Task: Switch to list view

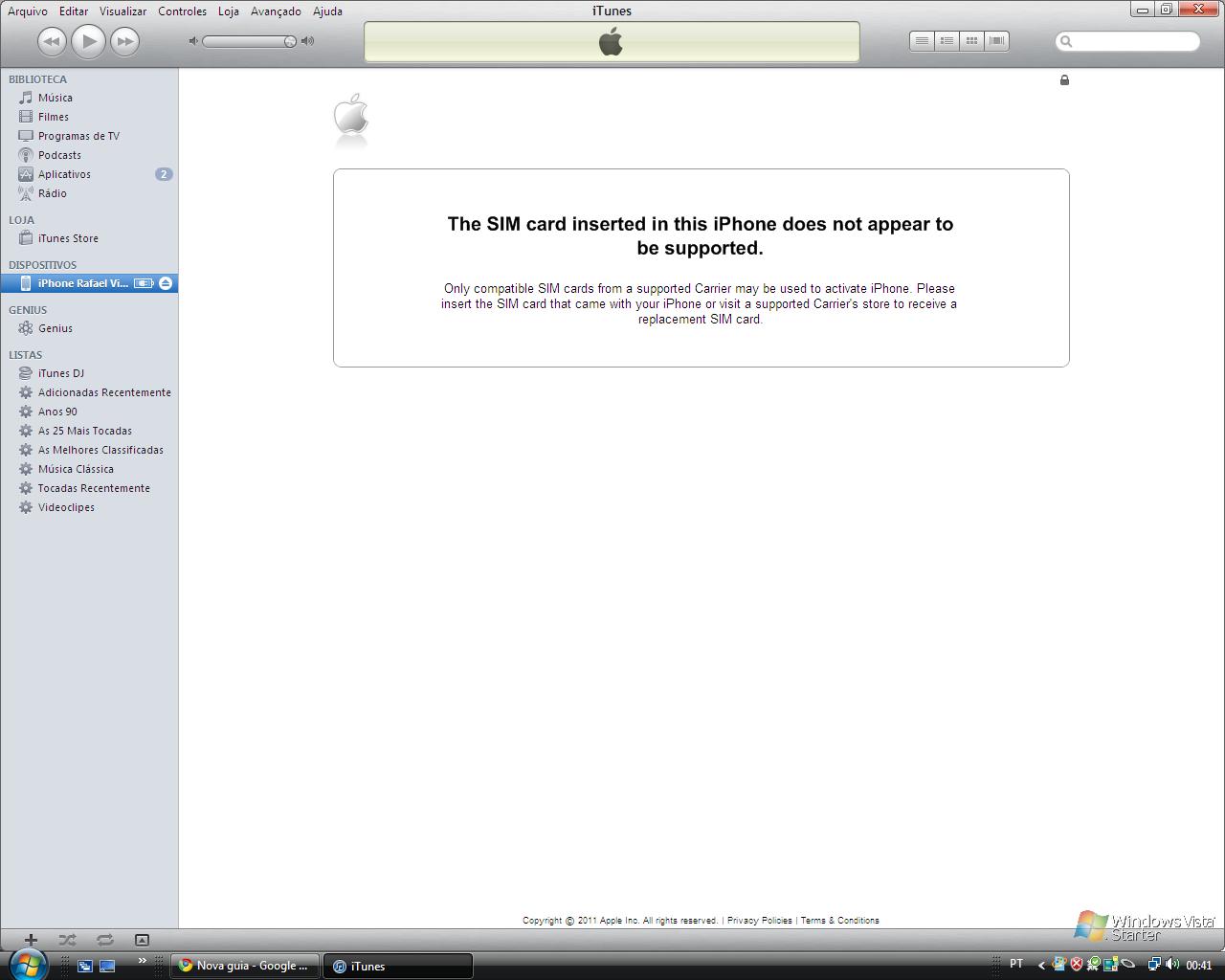Action: 922,41
